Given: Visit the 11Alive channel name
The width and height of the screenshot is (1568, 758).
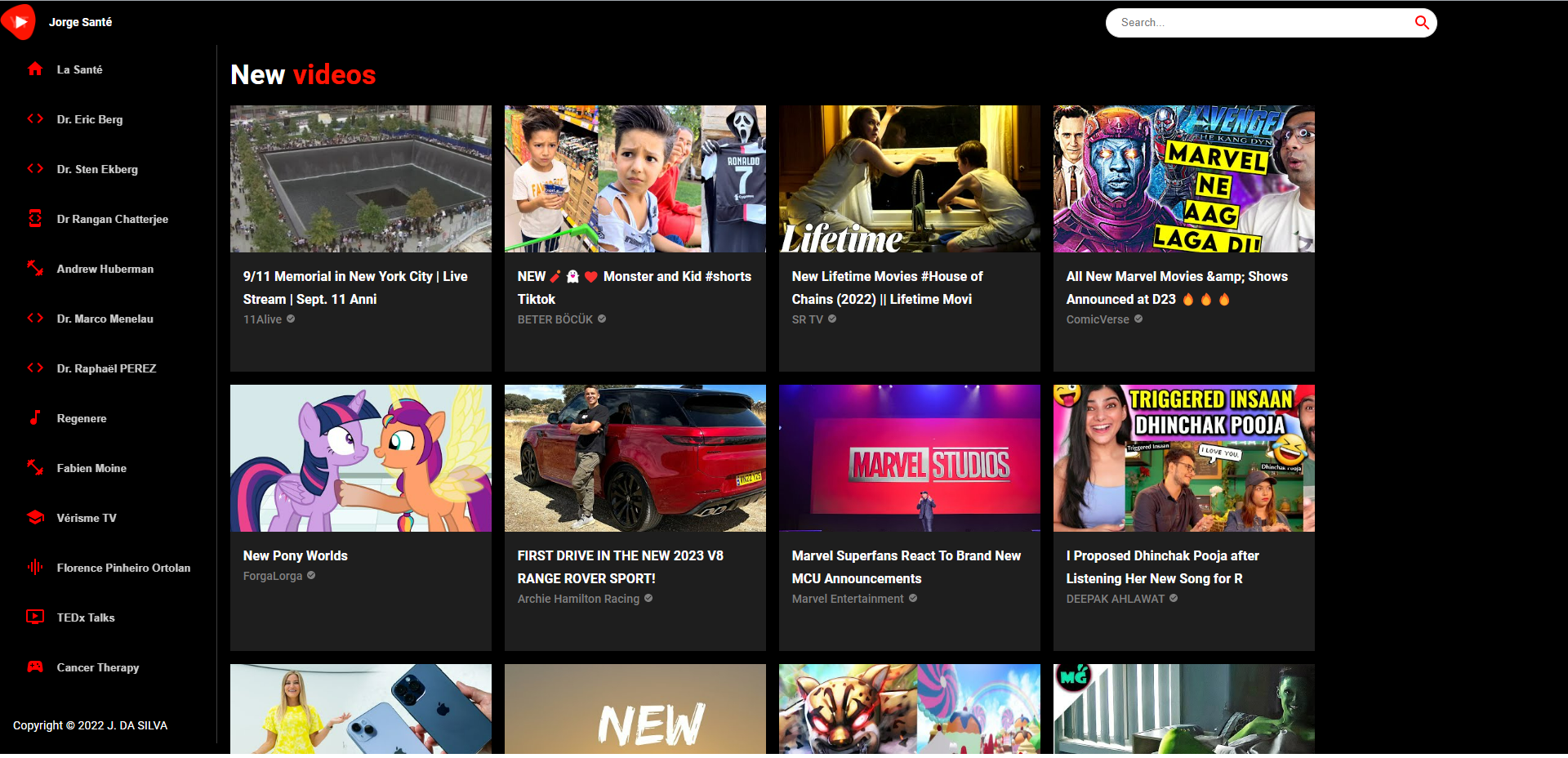Looking at the screenshot, I should tap(262, 319).
